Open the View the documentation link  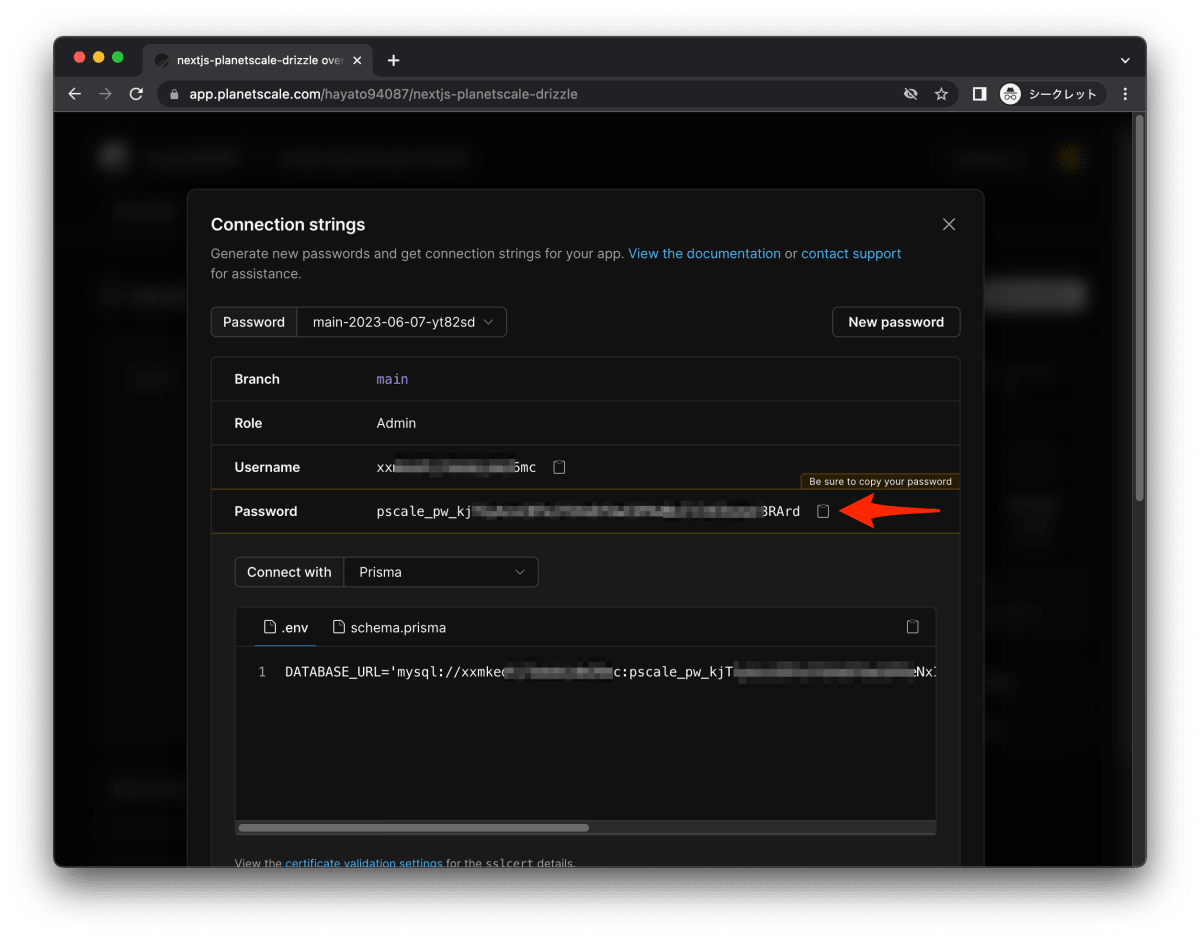pyautogui.click(x=704, y=254)
